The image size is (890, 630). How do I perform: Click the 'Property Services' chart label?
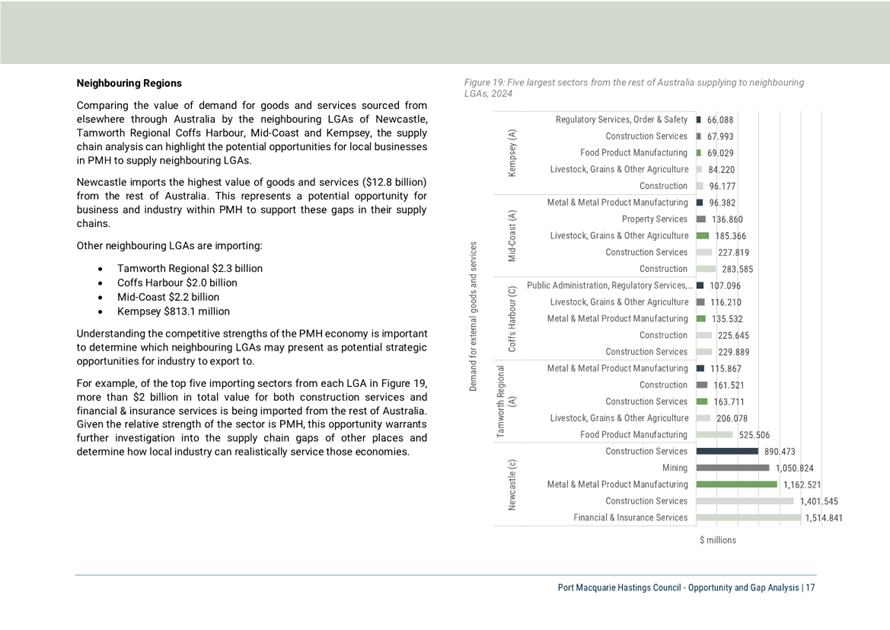[x=654, y=219]
